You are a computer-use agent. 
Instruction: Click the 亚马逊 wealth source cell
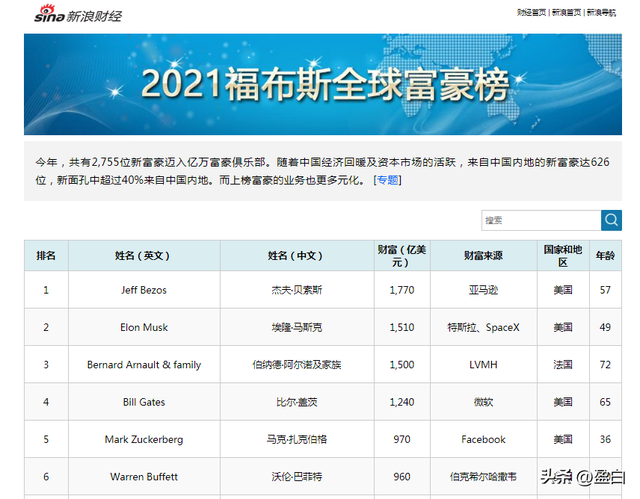[484, 290]
